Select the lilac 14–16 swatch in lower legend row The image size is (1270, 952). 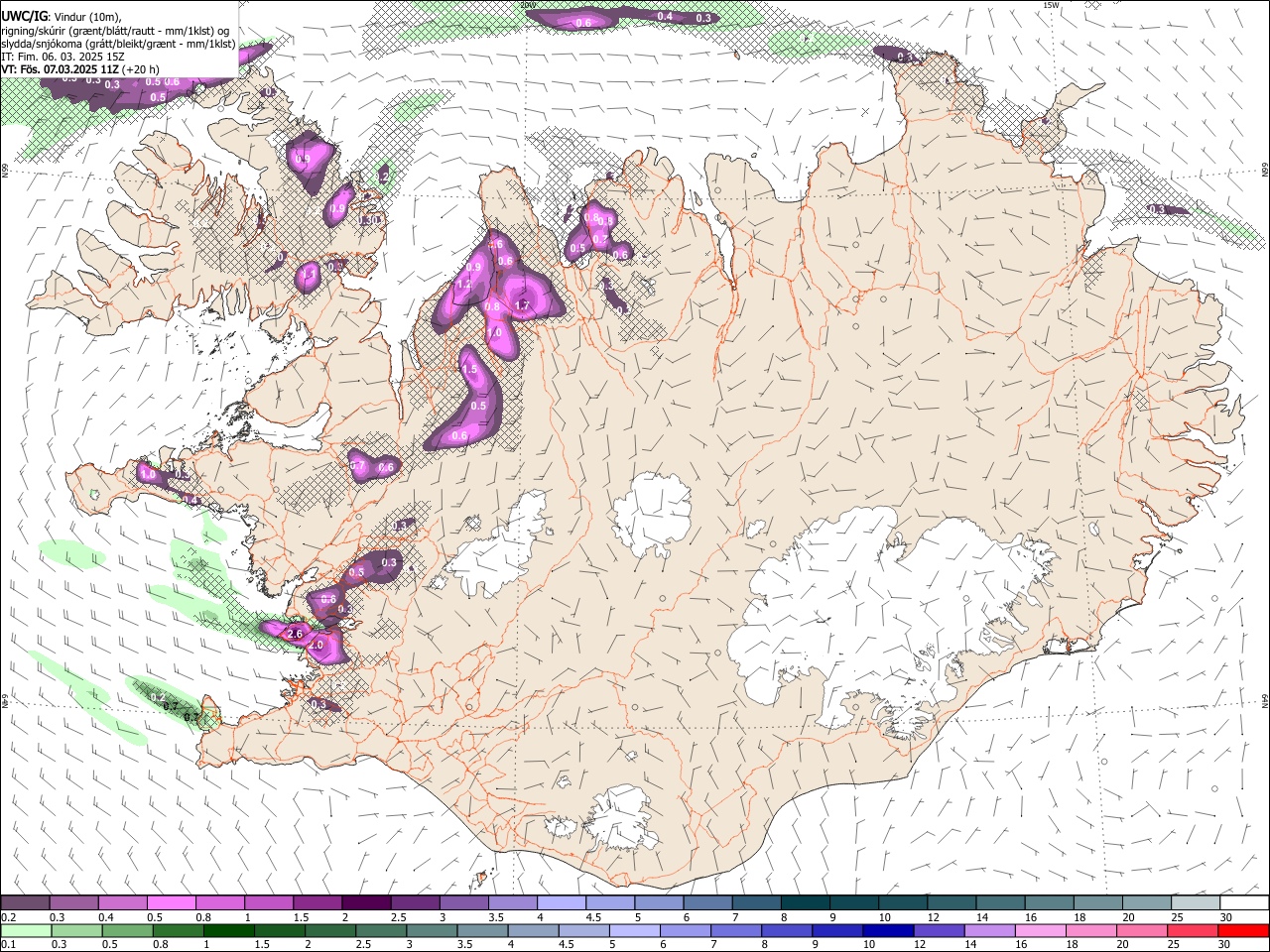988,930
